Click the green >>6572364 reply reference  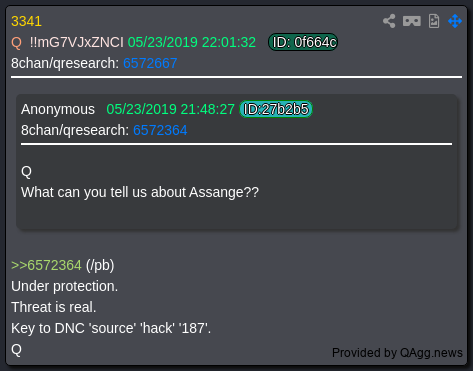click(46, 266)
